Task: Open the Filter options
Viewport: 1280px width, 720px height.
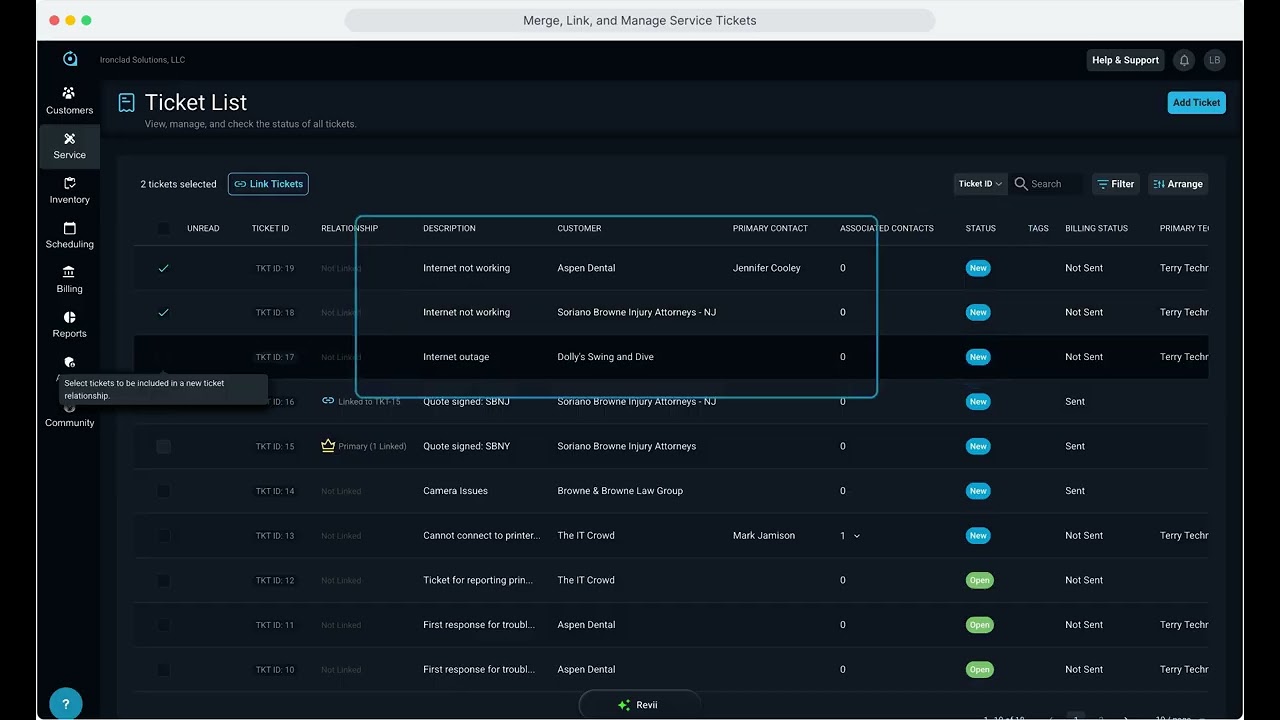Action: tap(1115, 184)
